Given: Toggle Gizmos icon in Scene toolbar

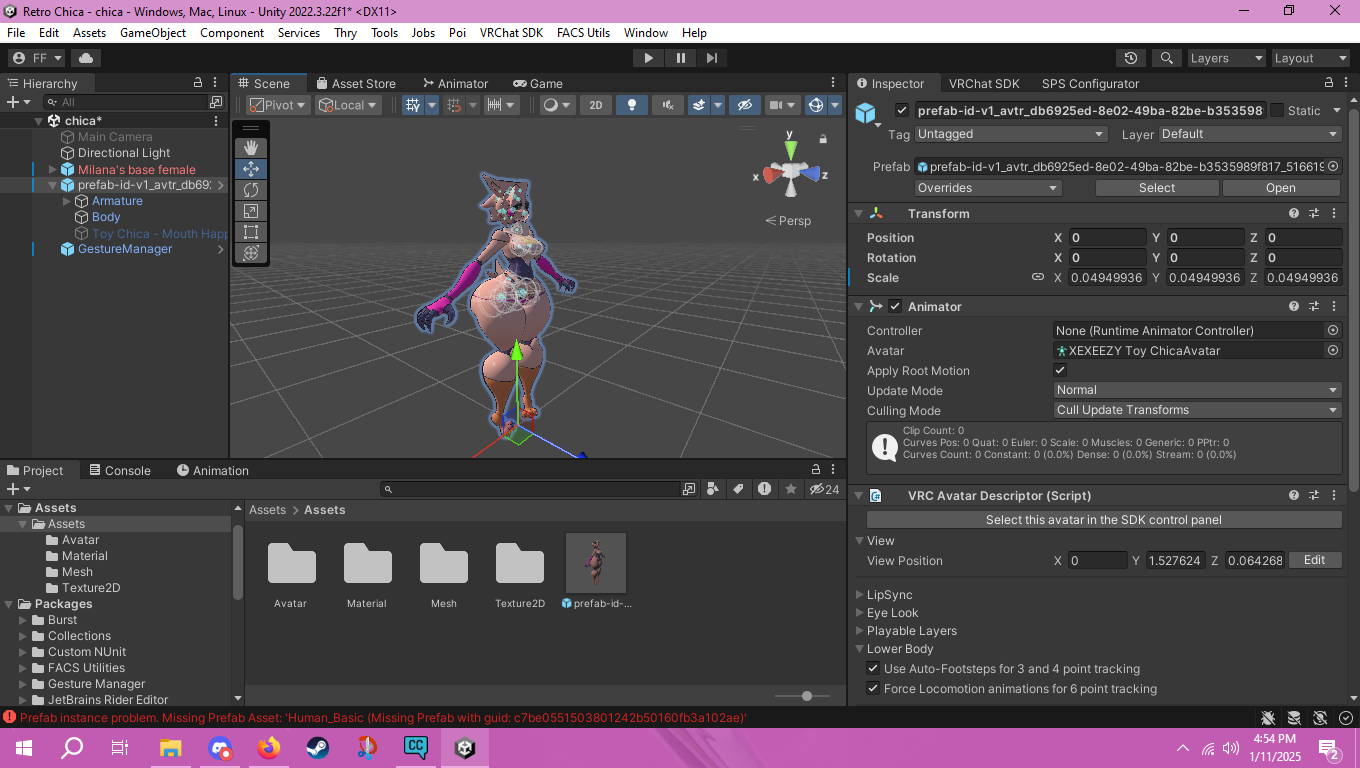Looking at the screenshot, I should pos(815,105).
